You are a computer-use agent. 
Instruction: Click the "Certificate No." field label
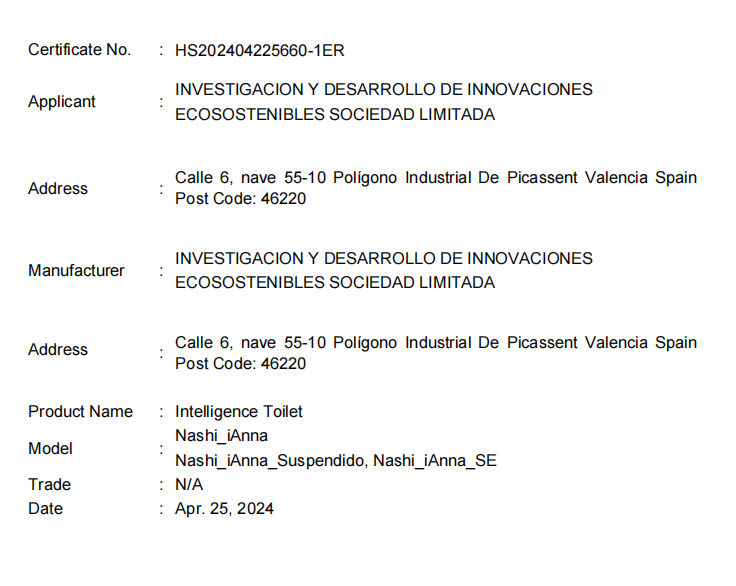coord(79,50)
